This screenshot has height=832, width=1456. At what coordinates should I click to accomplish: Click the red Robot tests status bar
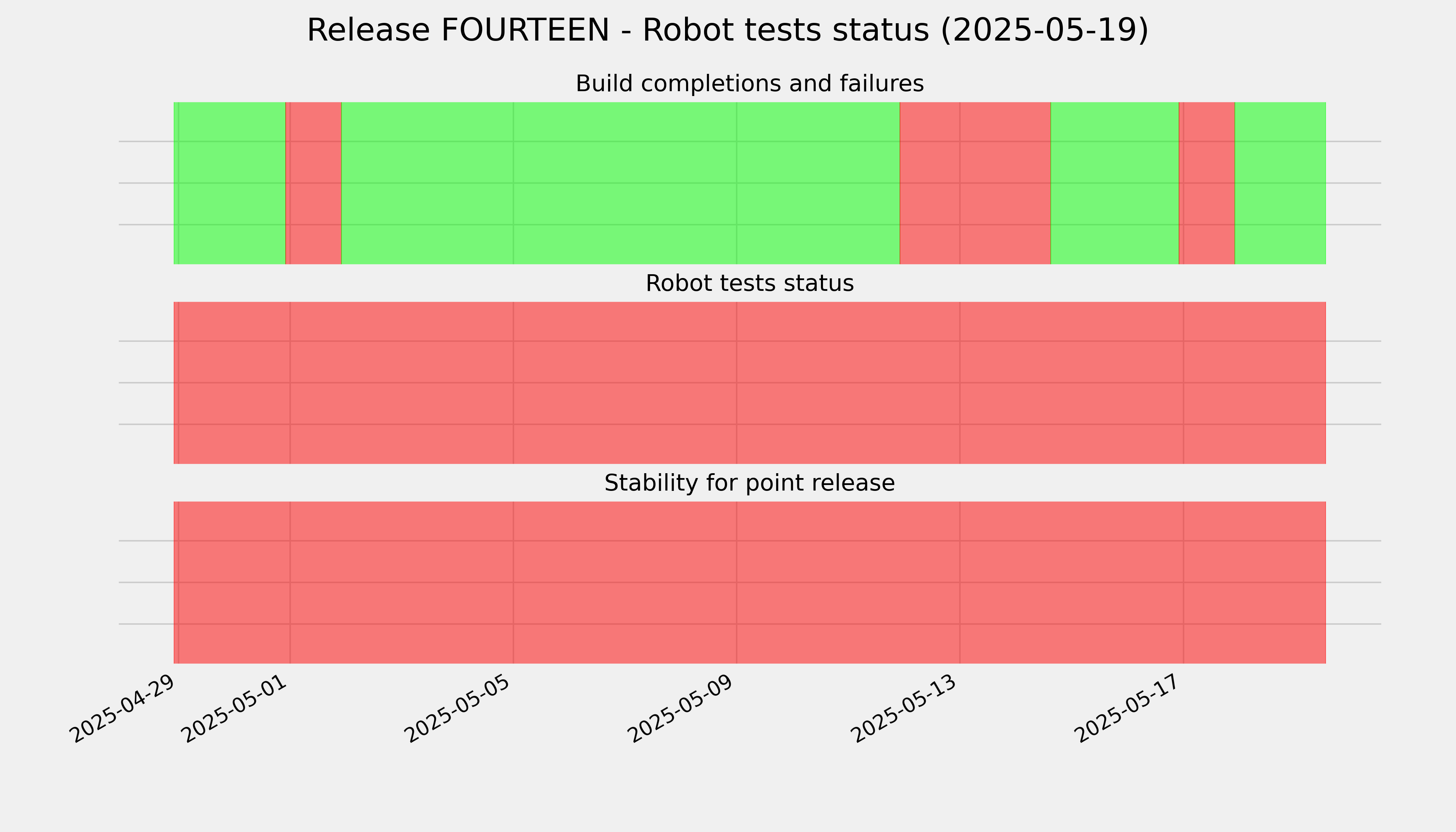click(x=750, y=383)
